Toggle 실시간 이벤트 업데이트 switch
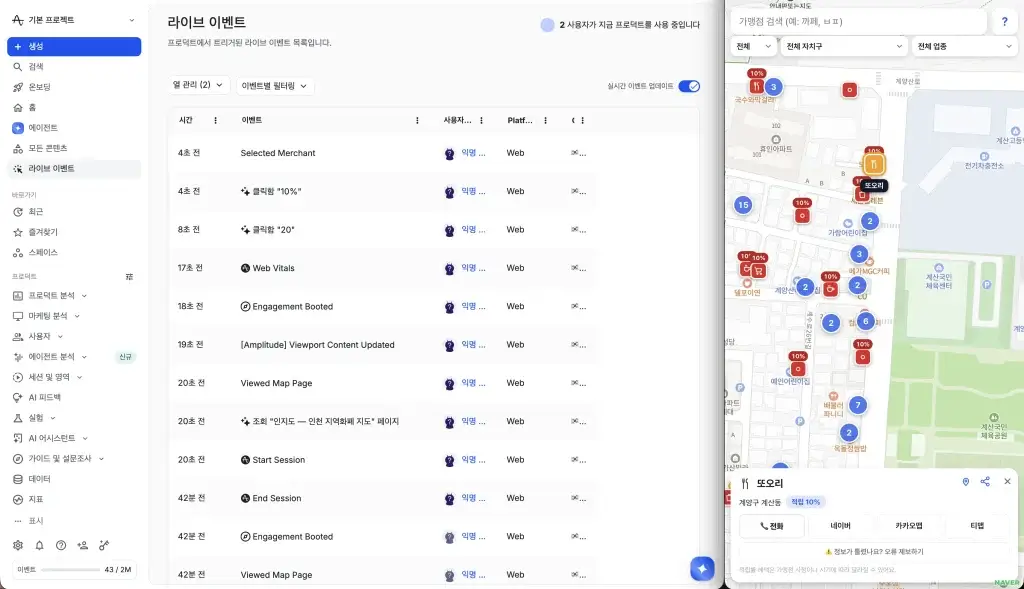Image resolution: width=1024 pixels, height=589 pixels. tap(689, 86)
